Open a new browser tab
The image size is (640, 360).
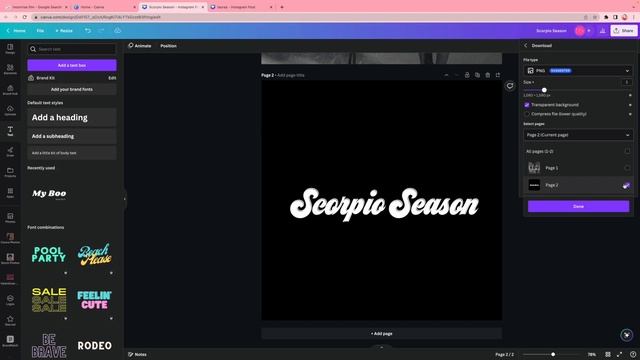tap(282, 7)
